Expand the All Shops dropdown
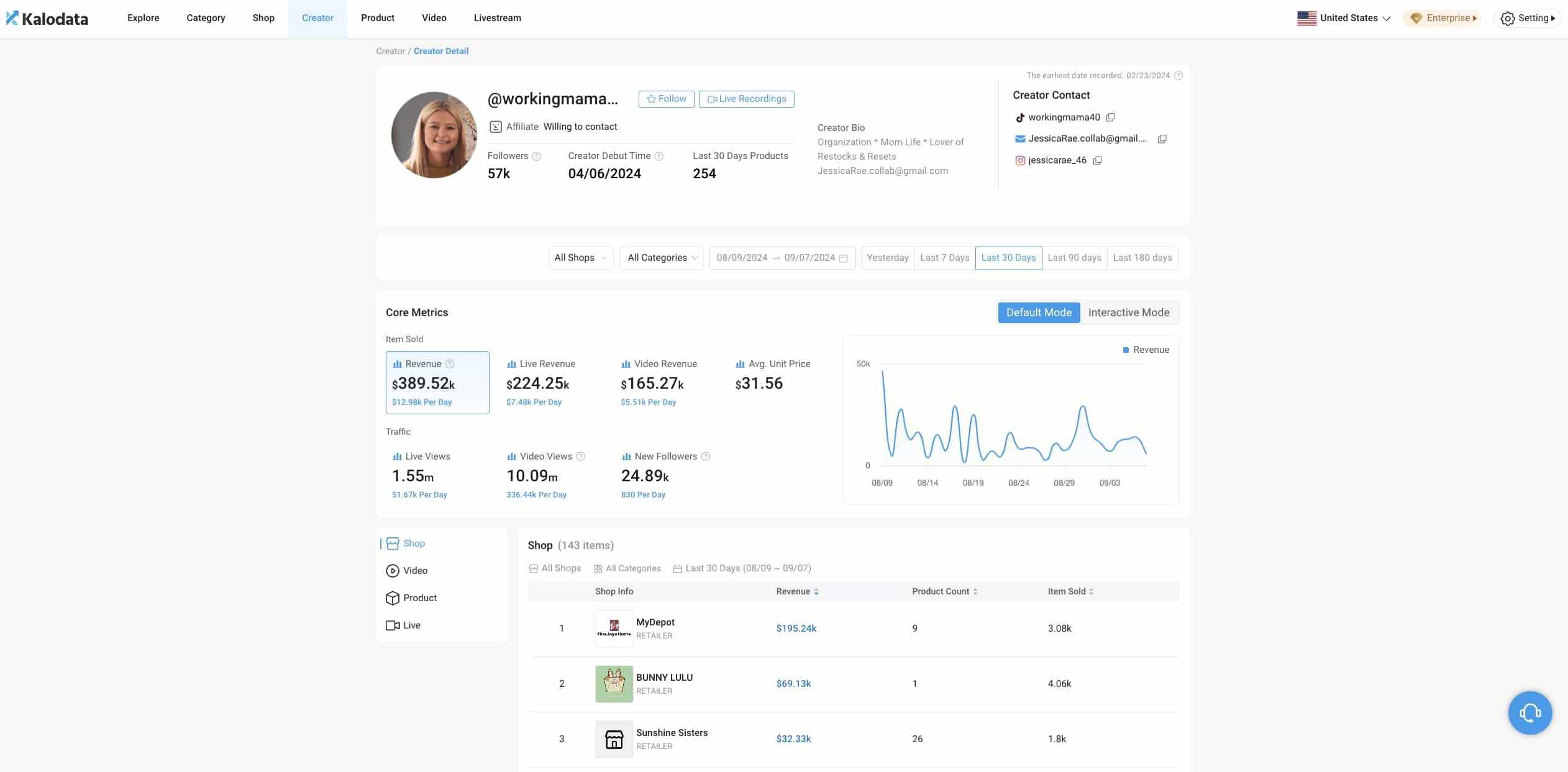Viewport: 1568px width, 772px height. (580, 258)
